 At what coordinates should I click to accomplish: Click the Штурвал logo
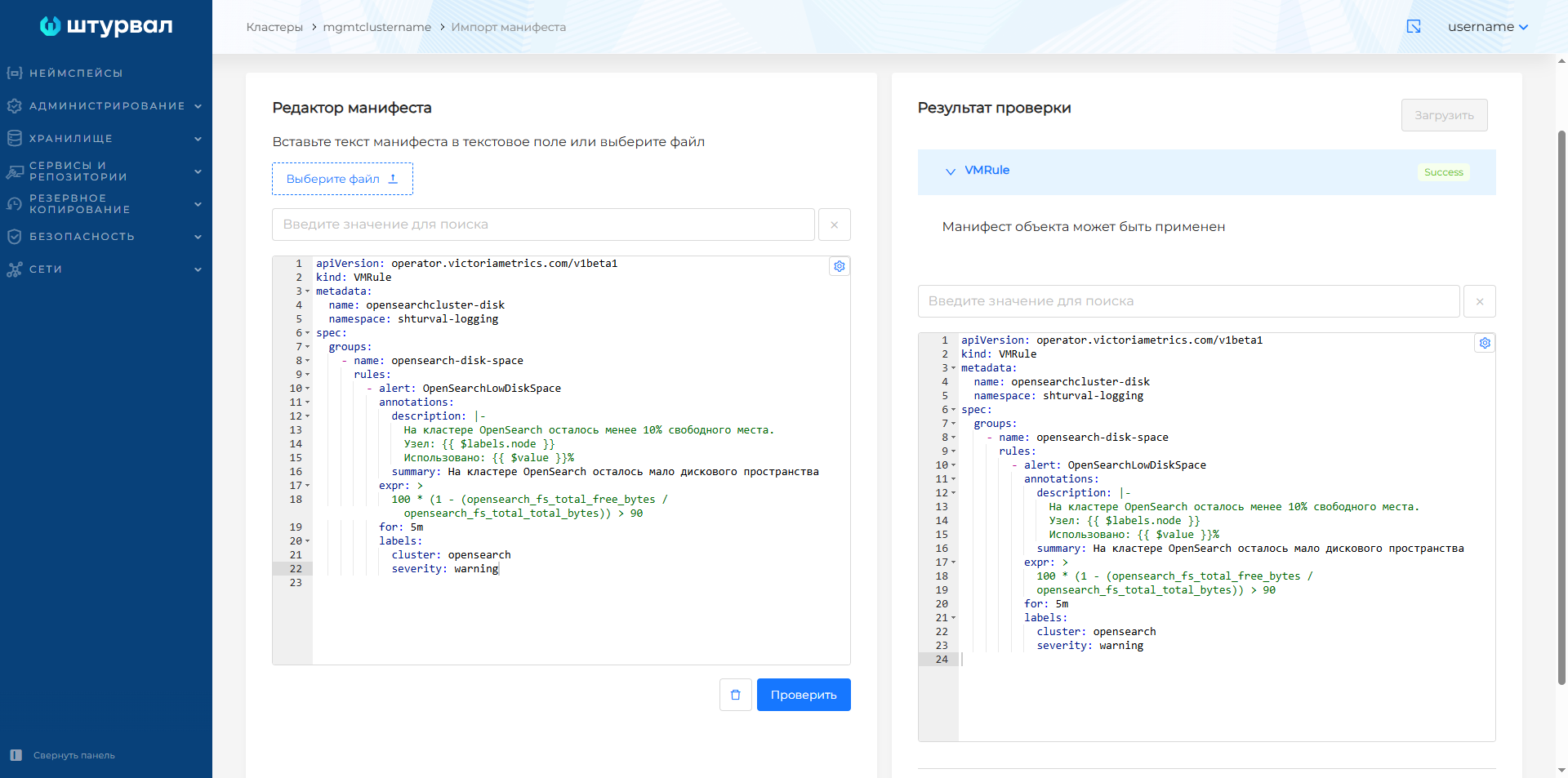click(106, 26)
